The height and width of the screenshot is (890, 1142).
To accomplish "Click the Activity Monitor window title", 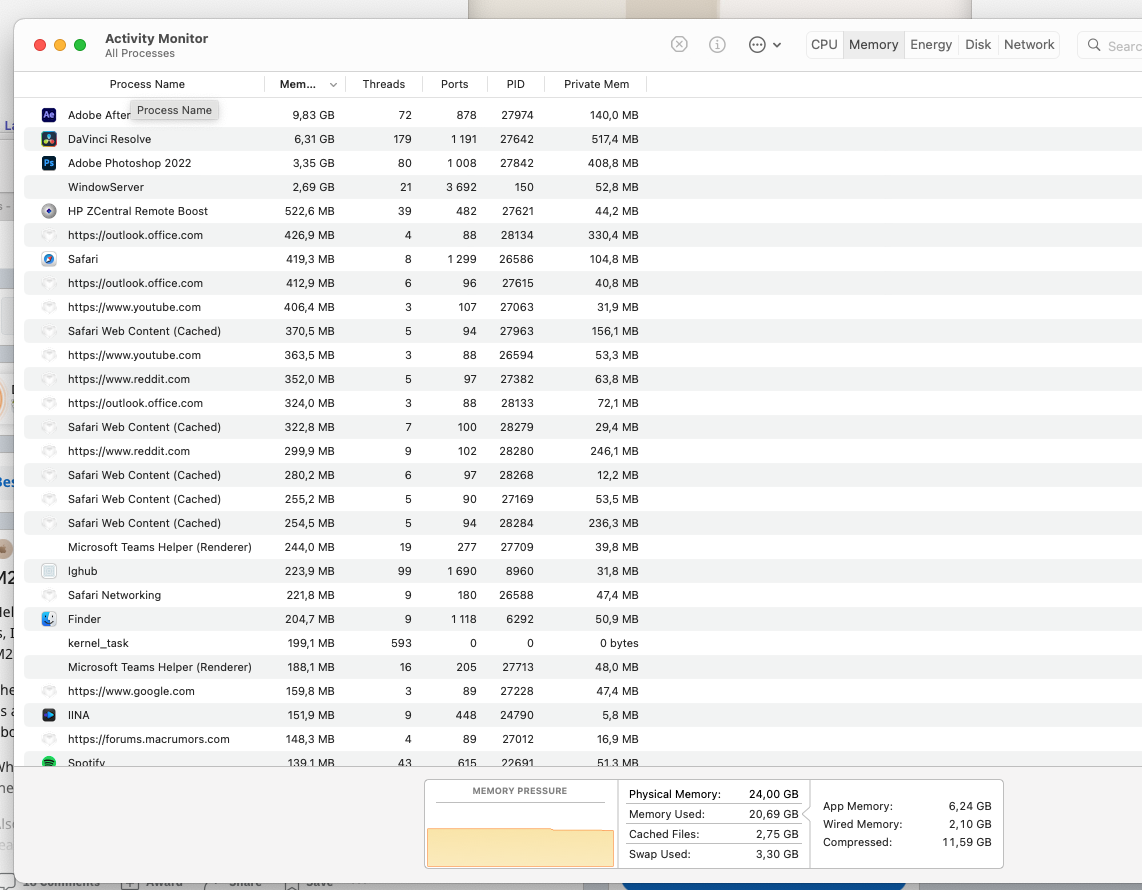I will point(157,39).
